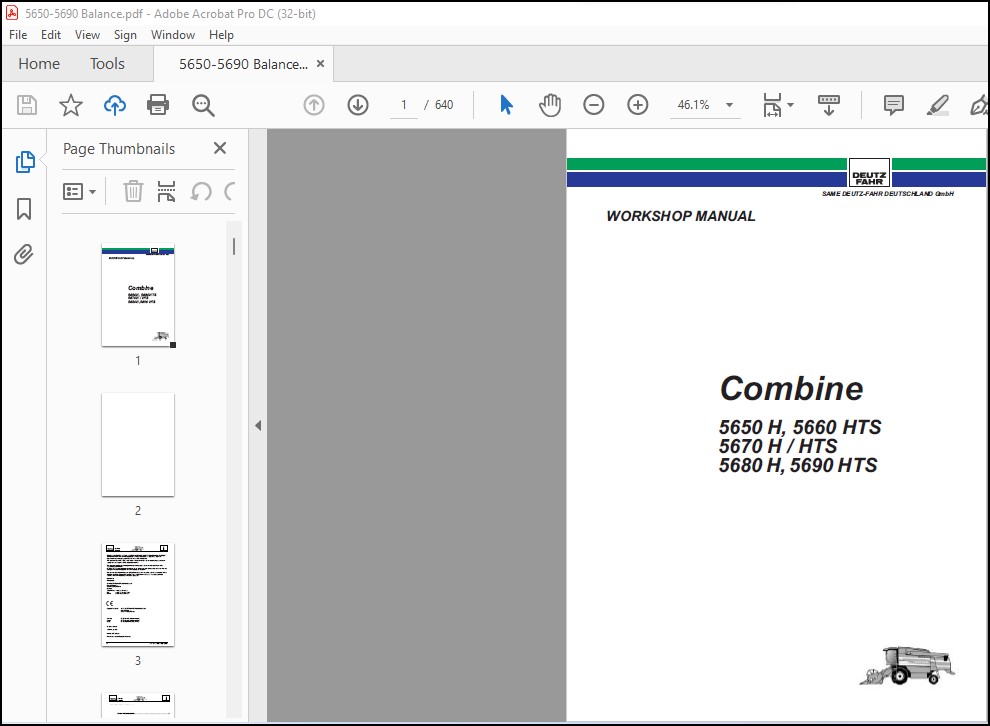Viewport: 990px width, 726px height.
Task: Add a comment note
Action: click(x=893, y=105)
